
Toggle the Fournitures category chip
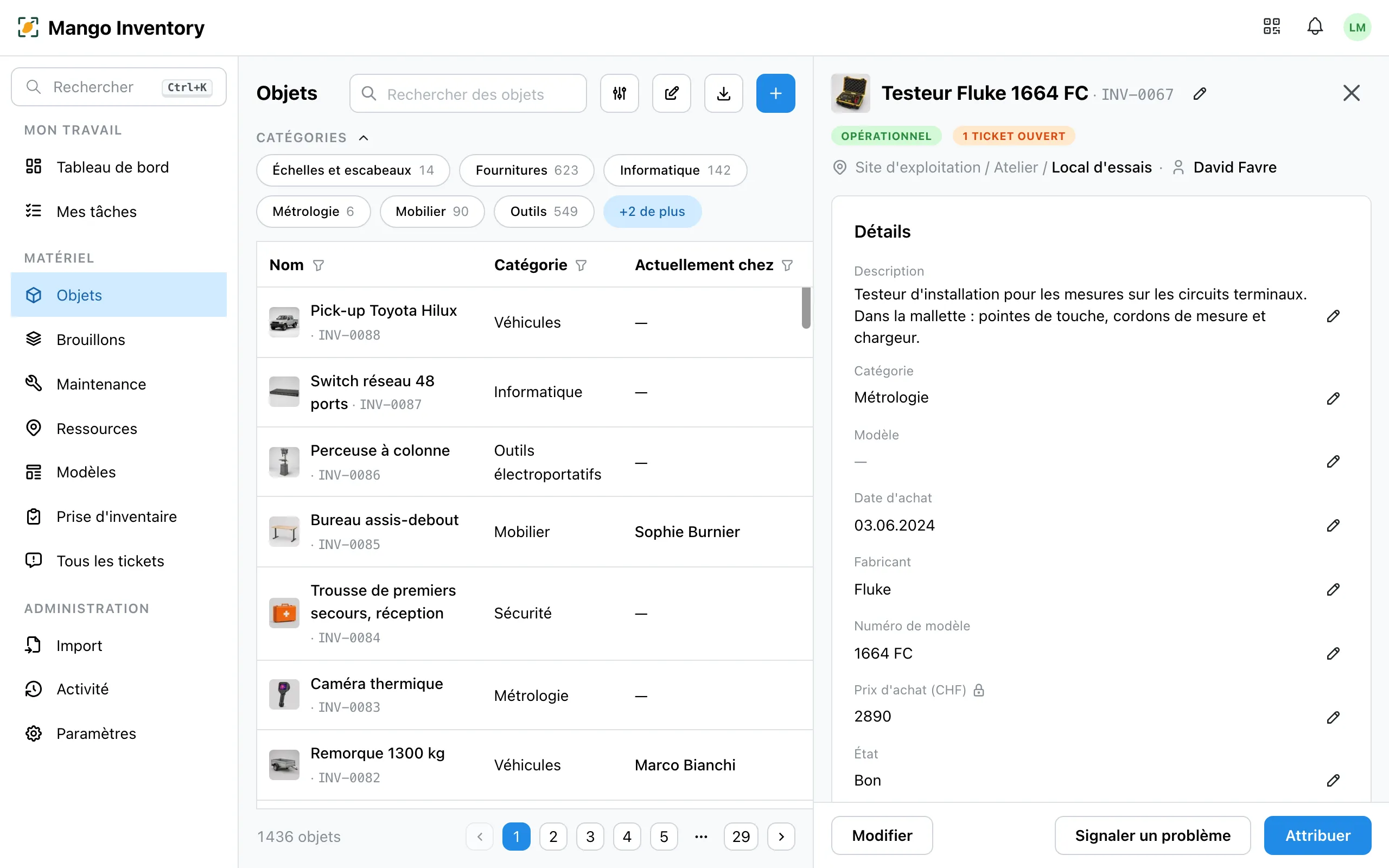[x=526, y=170]
